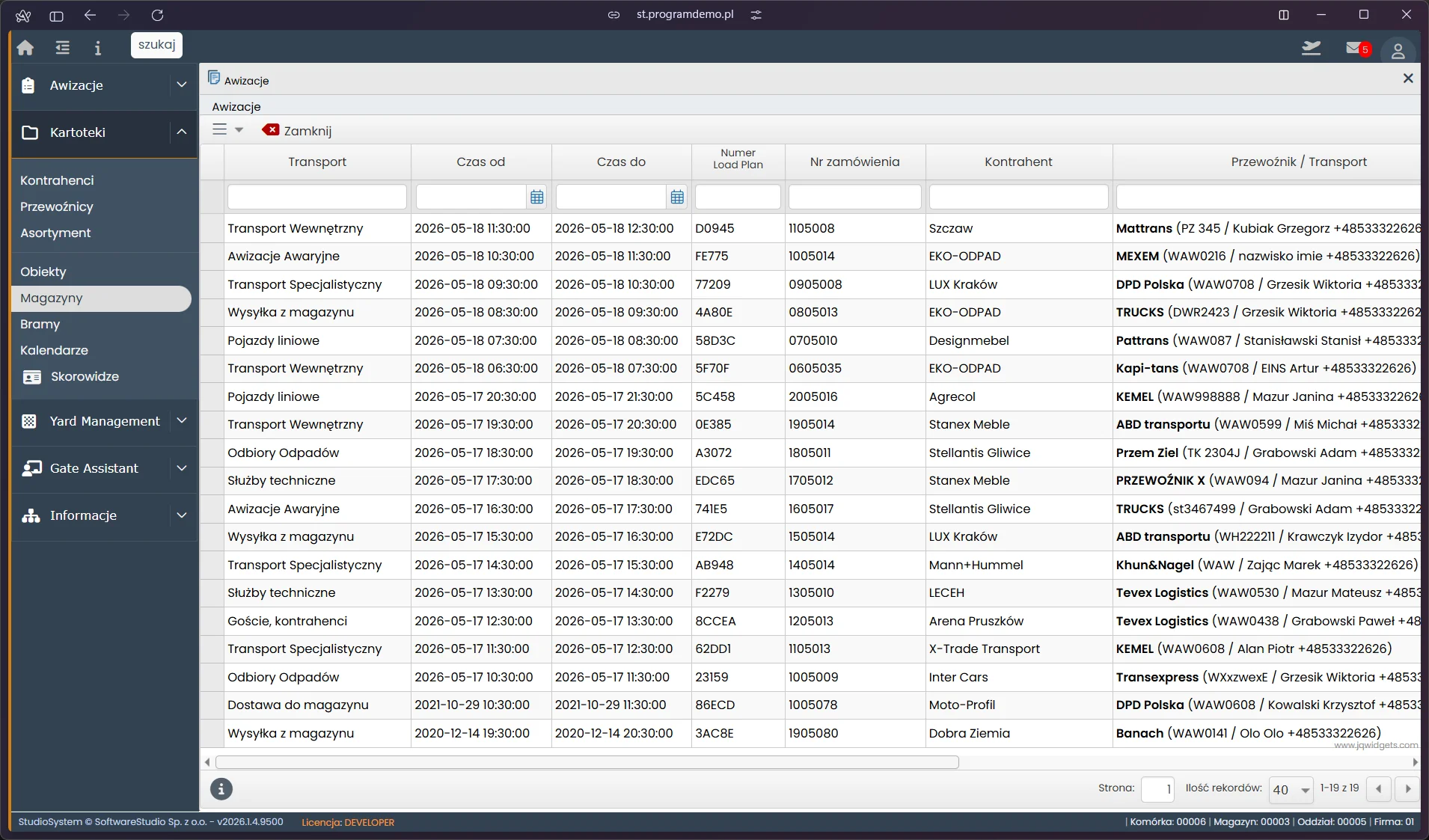This screenshot has height=840, width=1429.
Task: Open the Vivaldi browser menu icon
Action: click(x=23, y=15)
